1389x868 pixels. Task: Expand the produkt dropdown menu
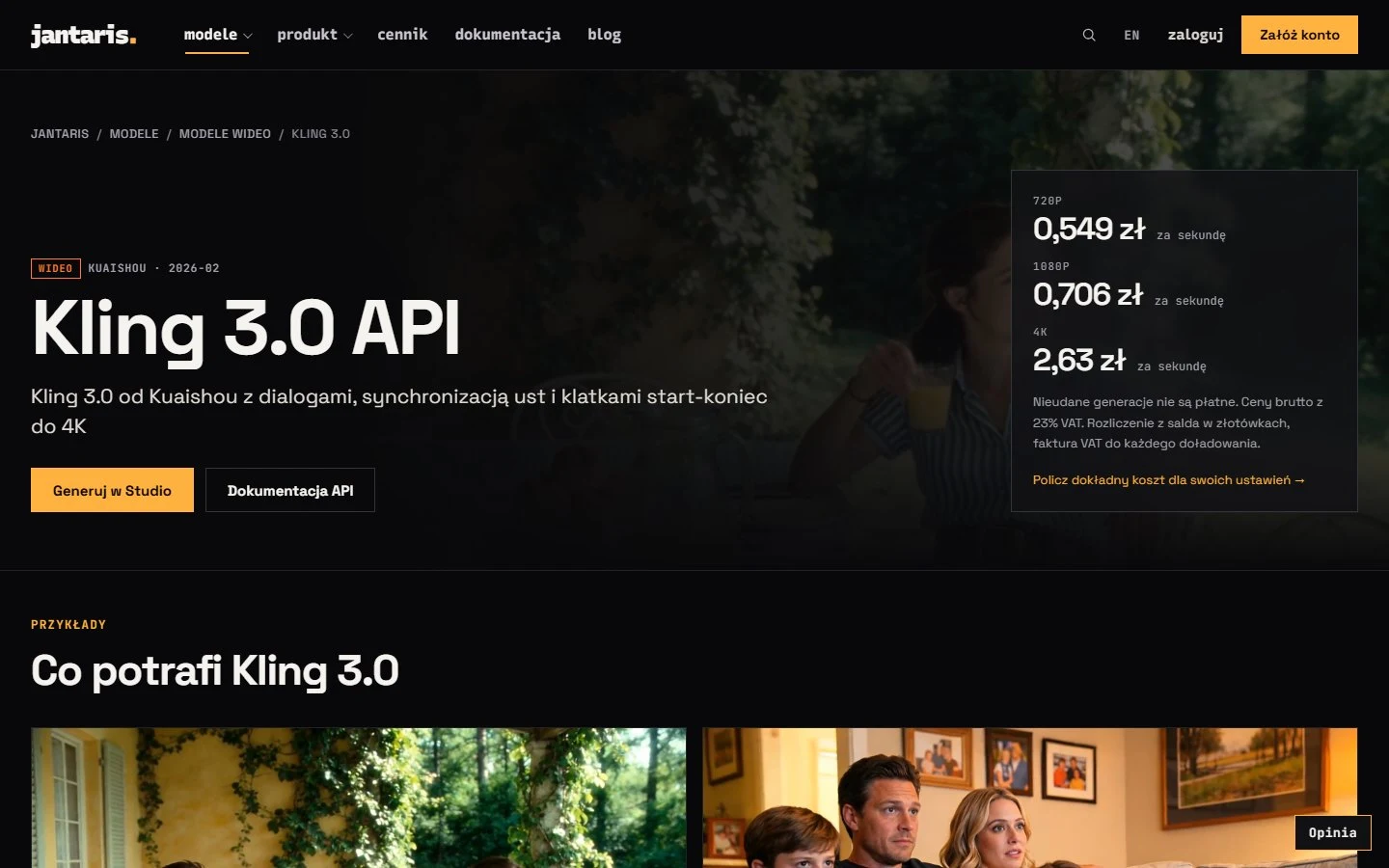pos(314,35)
